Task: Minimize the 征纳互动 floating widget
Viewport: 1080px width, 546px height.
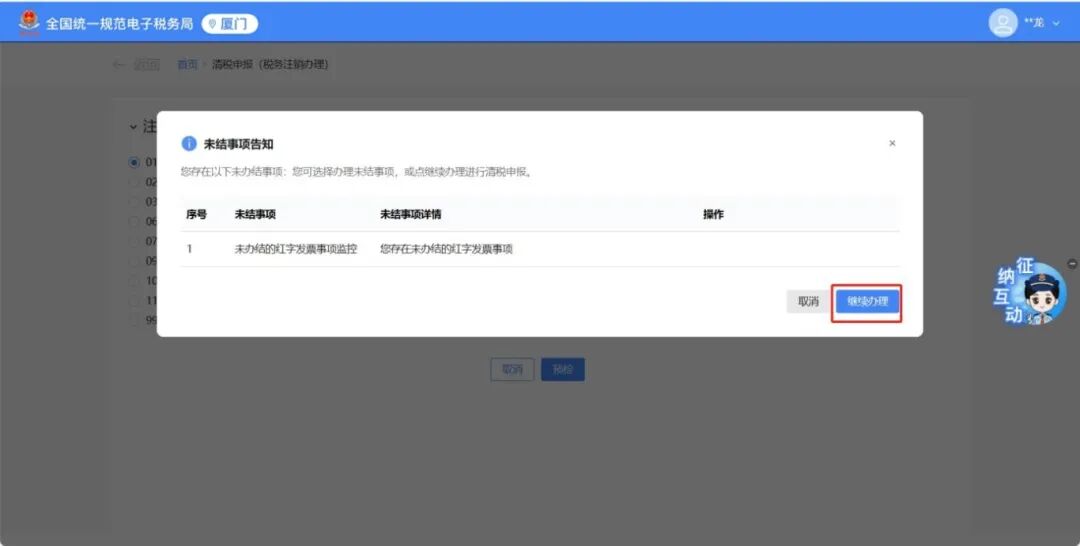Action: pyautogui.click(x=1072, y=264)
